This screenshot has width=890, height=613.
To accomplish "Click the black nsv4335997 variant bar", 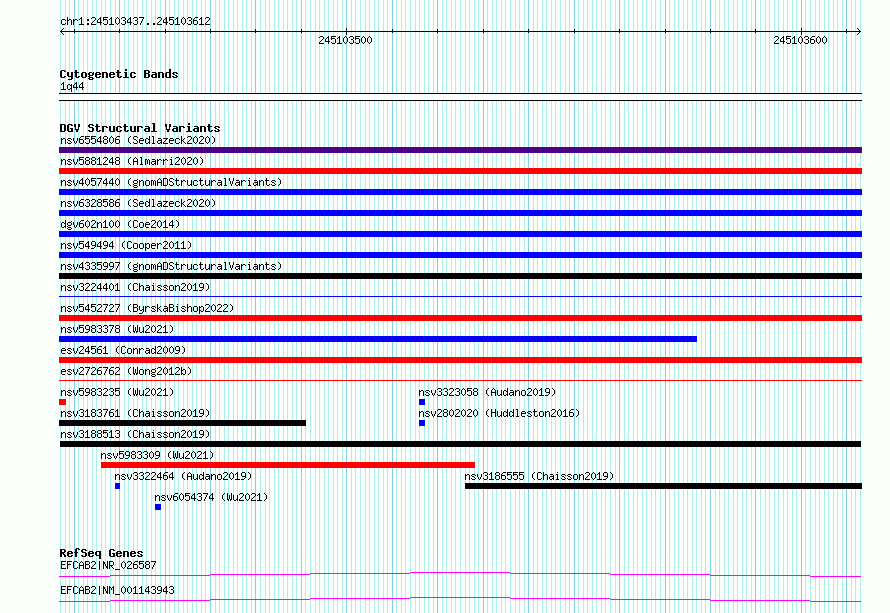I will pos(460,276).
